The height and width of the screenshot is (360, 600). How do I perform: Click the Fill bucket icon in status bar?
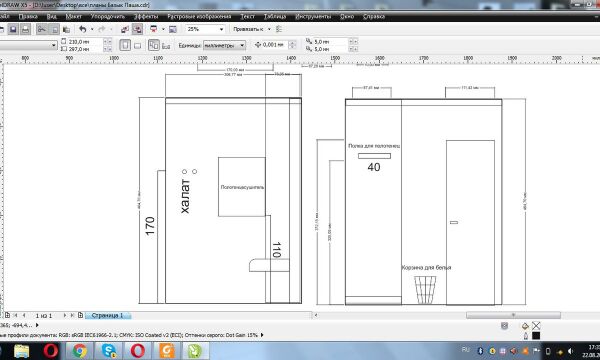click(525, 326)
